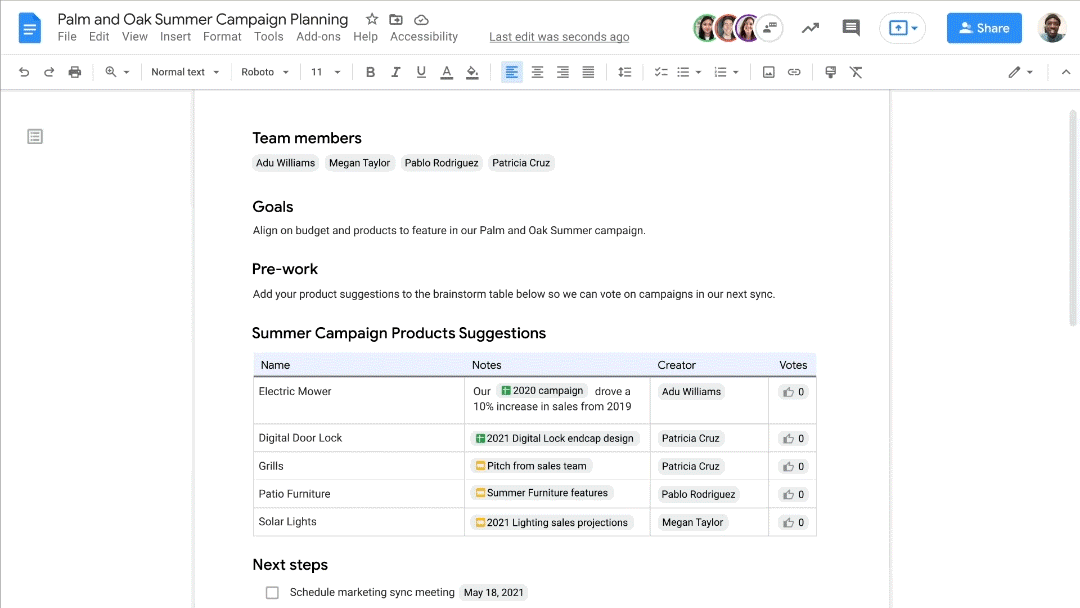Image resolution: width=1080 pixels, height=608 pixels.
Task: Open the 'Last edit was seconds ago' link
Action: tap(559, 37)
